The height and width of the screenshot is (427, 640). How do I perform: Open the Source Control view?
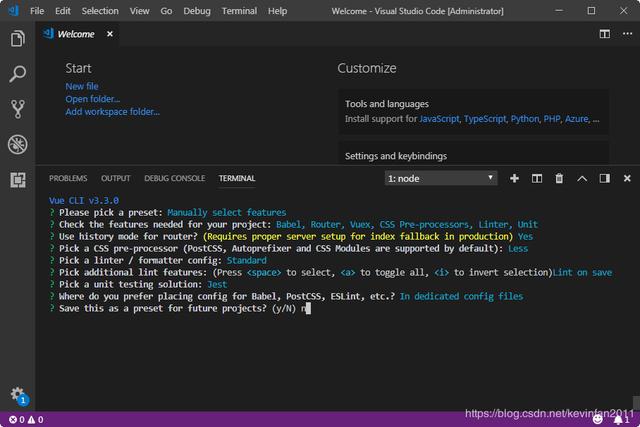tap(18, 109)
